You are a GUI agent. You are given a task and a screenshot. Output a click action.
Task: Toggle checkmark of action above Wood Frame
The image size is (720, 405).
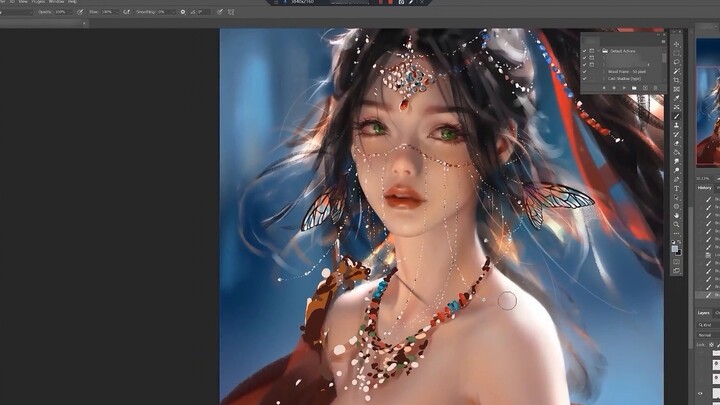click(585, 65)
